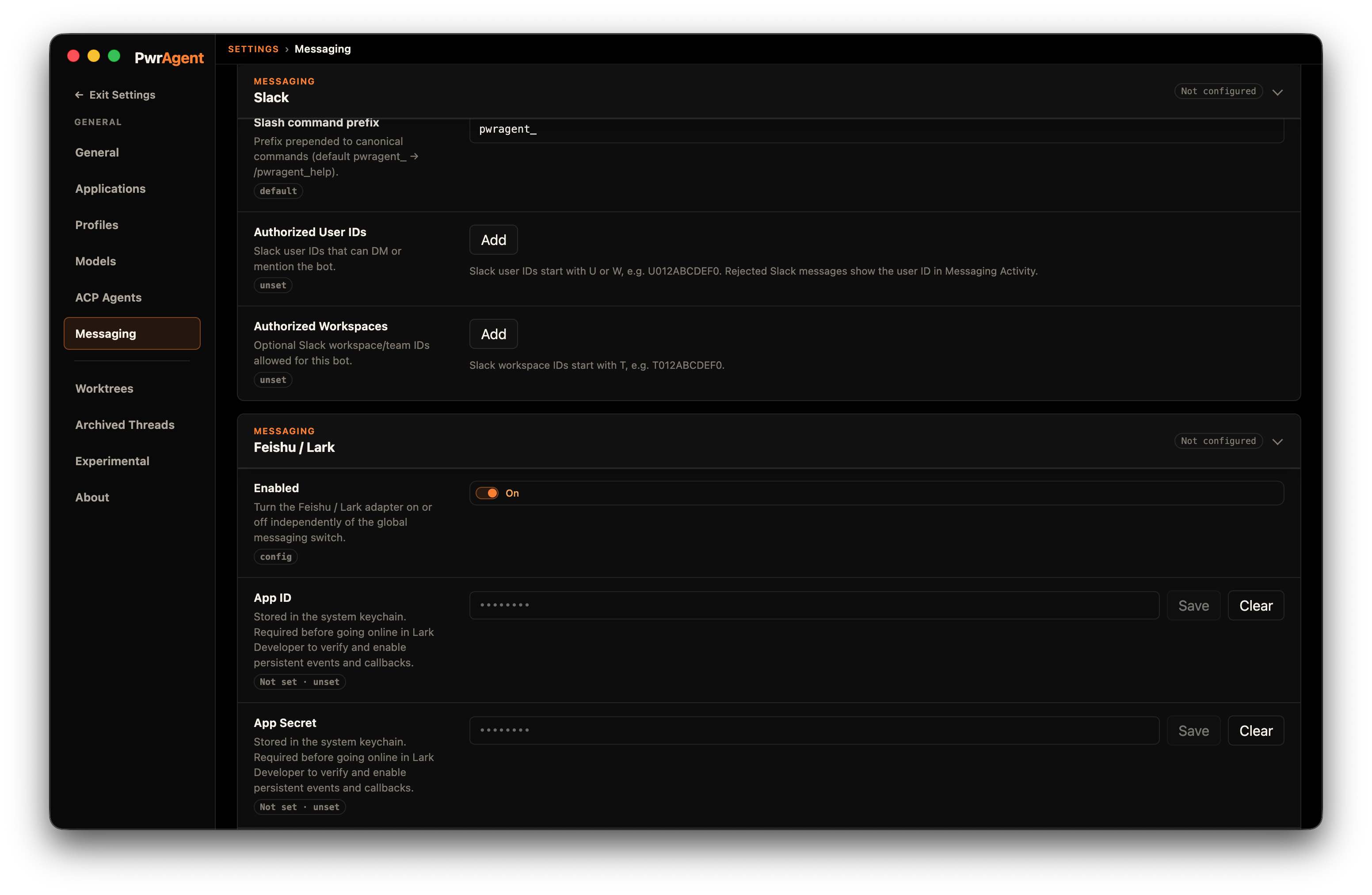Toggle the Feishu / Lark Enabled switch
The image size is (1372, 895).
coord(487,493)
